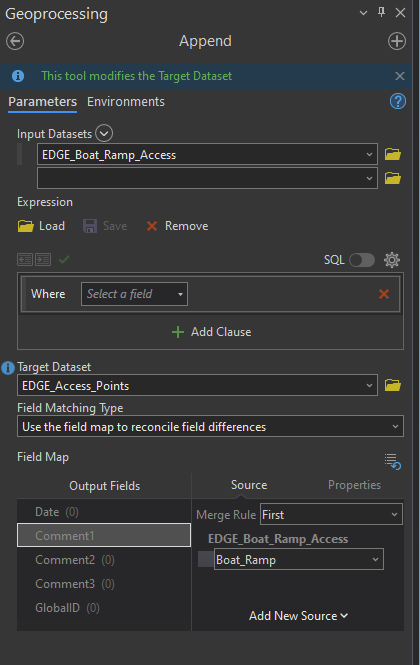Open the Merge Rule First dropdown
The width and height of the screenshot is (420, 665).
[331, 514]
